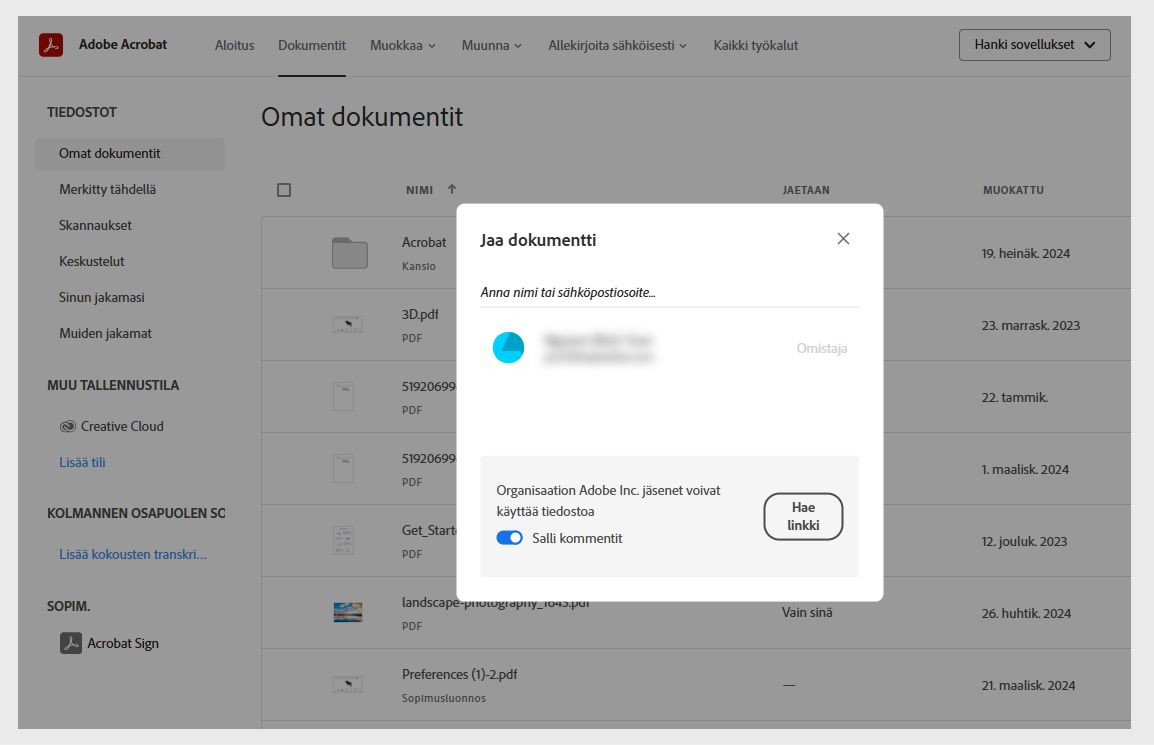This screenshot has width=1154, height=745.
Task: Click the Creative Cloud icon
Action: coord(68,426)
